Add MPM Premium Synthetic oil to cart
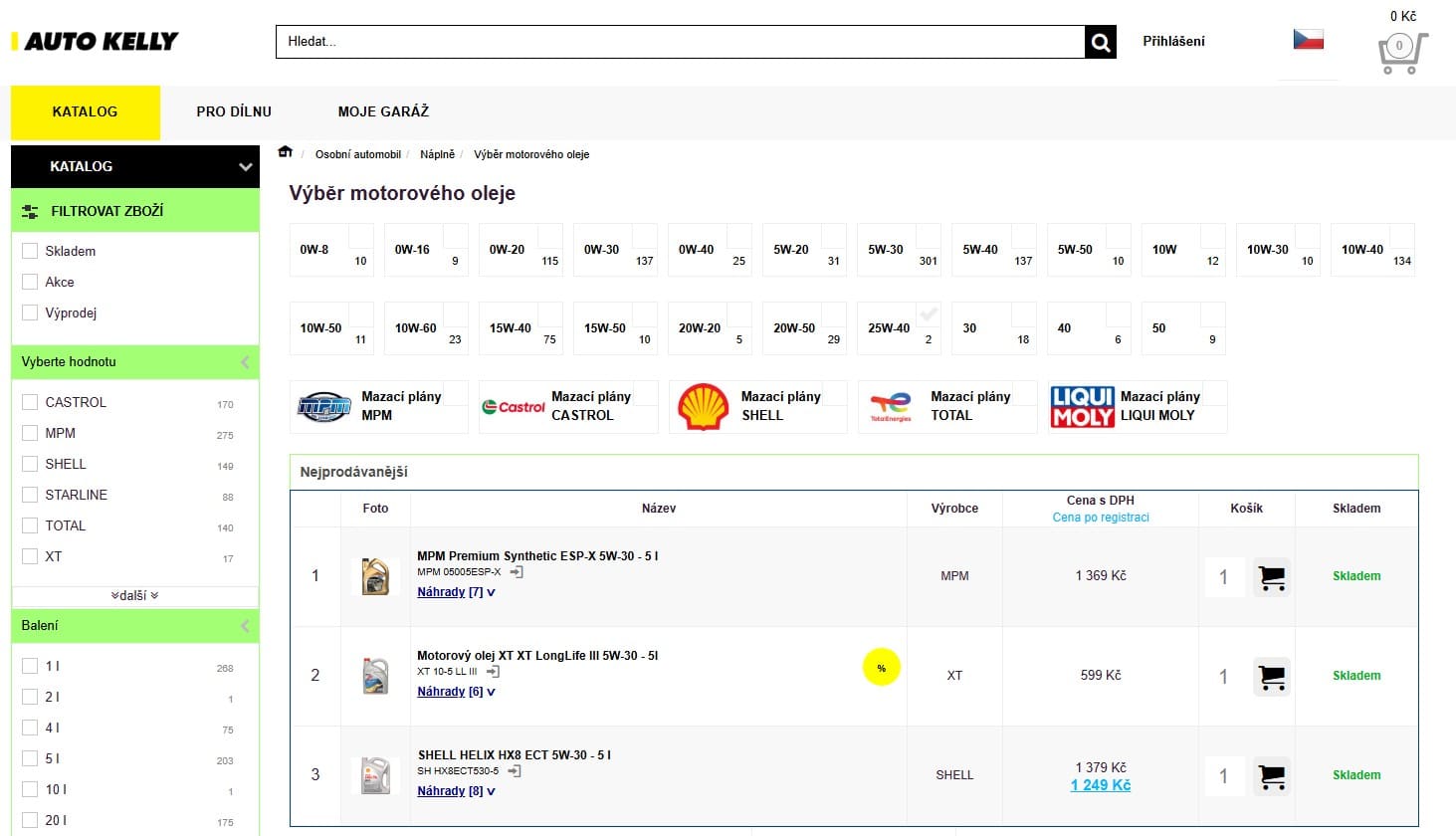 coord(1271,577)
